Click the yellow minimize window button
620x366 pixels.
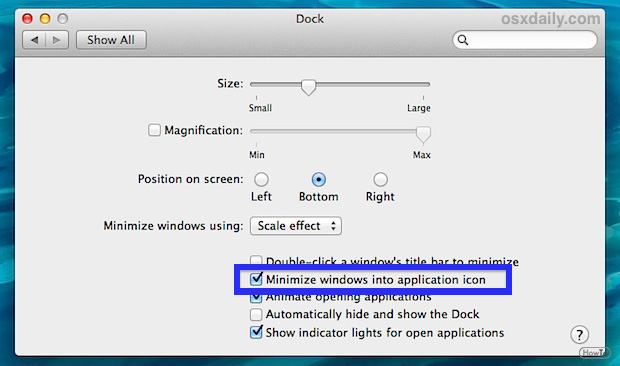(45, 19)
